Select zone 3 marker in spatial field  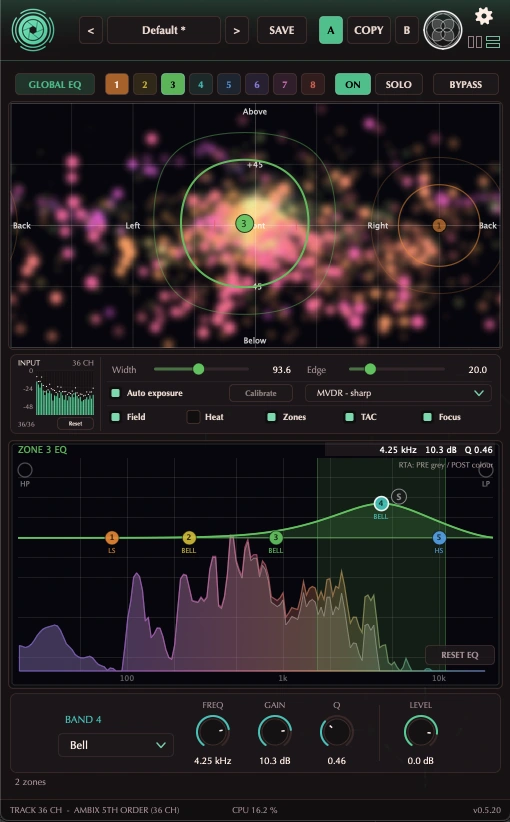[x=244, y=224]
